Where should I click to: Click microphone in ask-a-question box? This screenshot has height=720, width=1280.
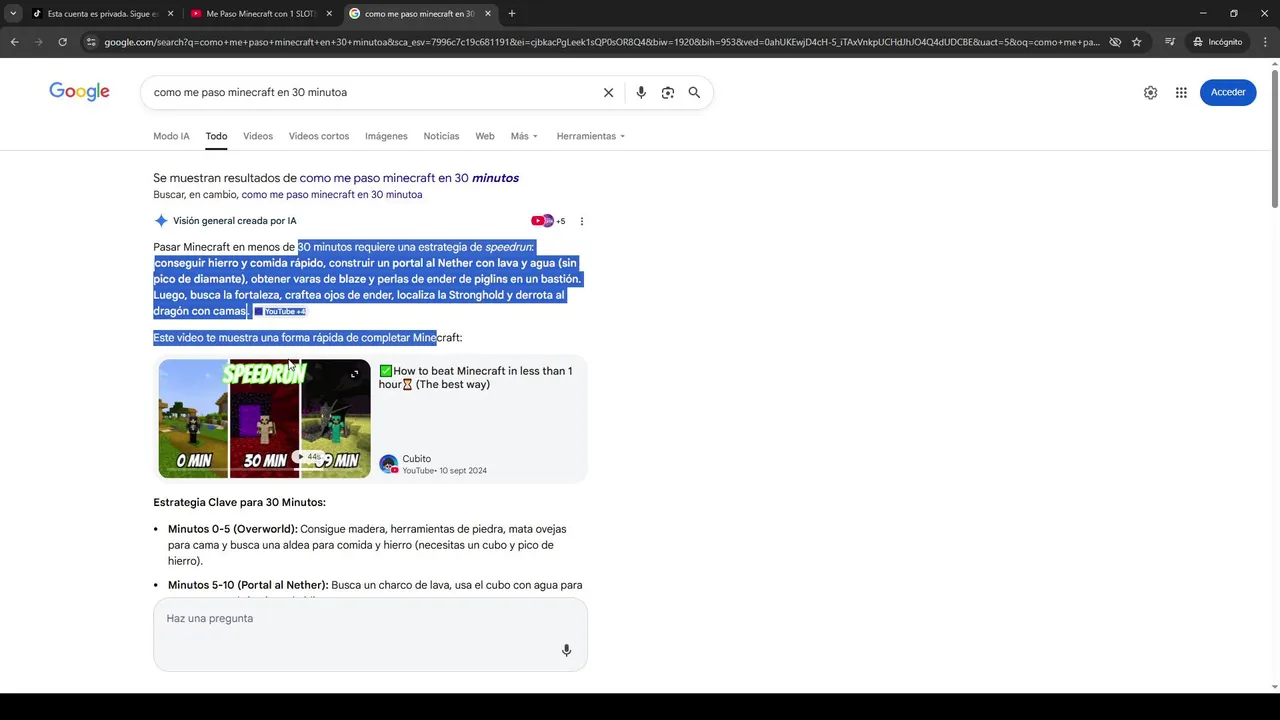tap(566, 650)
